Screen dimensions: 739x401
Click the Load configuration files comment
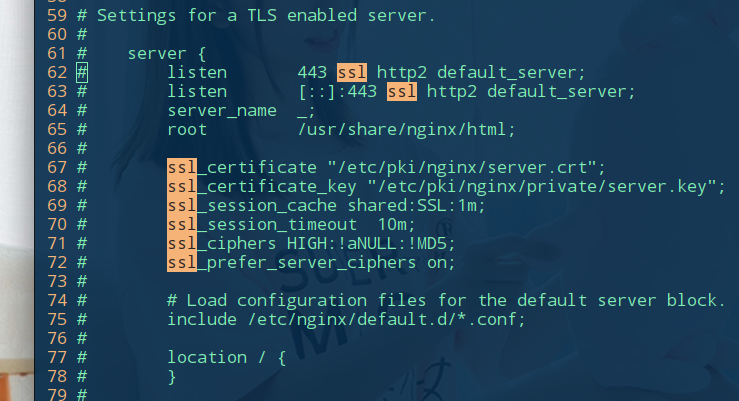tap(446, 301)
